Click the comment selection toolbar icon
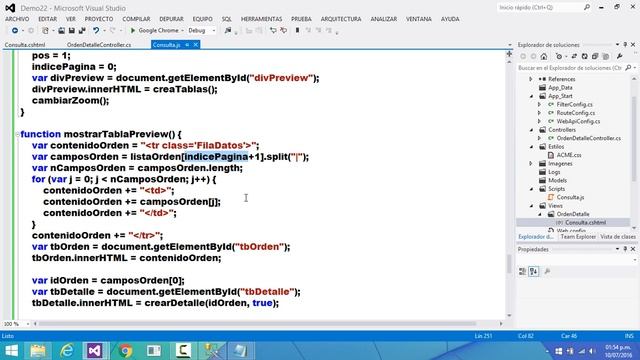Viewport: 640px width, 360px height. [273, 31]
